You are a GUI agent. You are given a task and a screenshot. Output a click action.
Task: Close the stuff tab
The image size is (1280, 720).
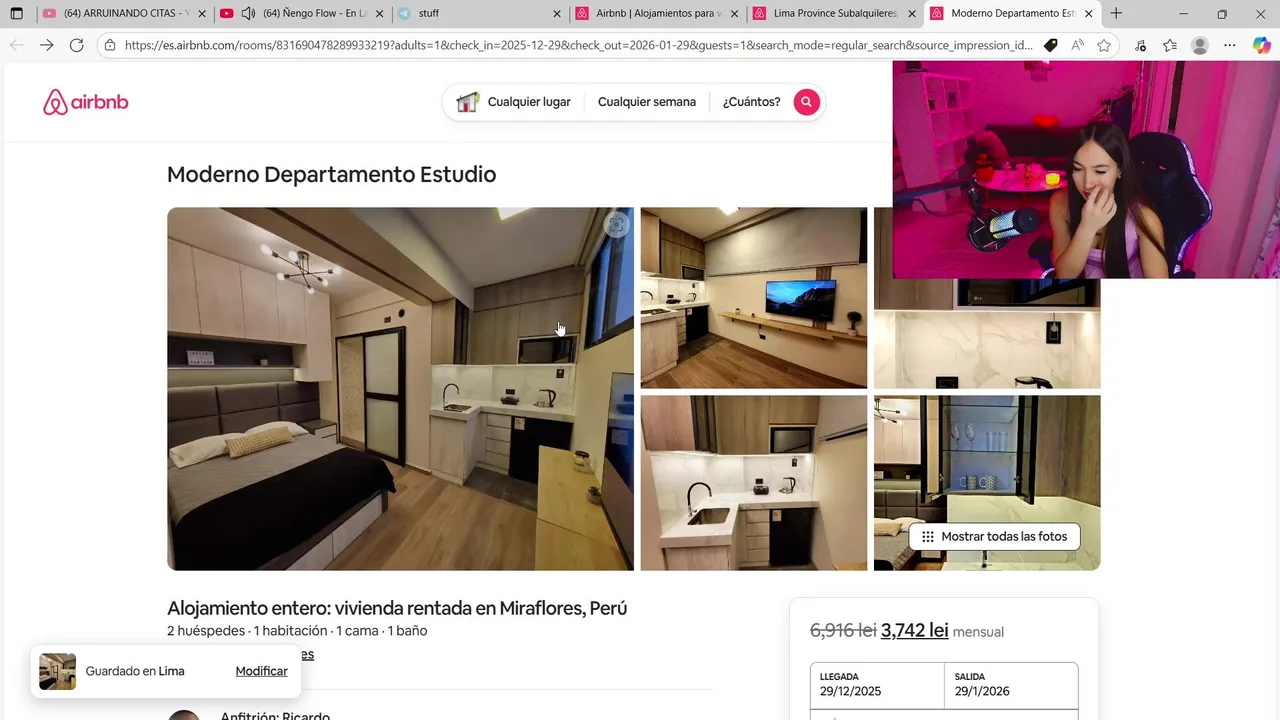(557, 14)
